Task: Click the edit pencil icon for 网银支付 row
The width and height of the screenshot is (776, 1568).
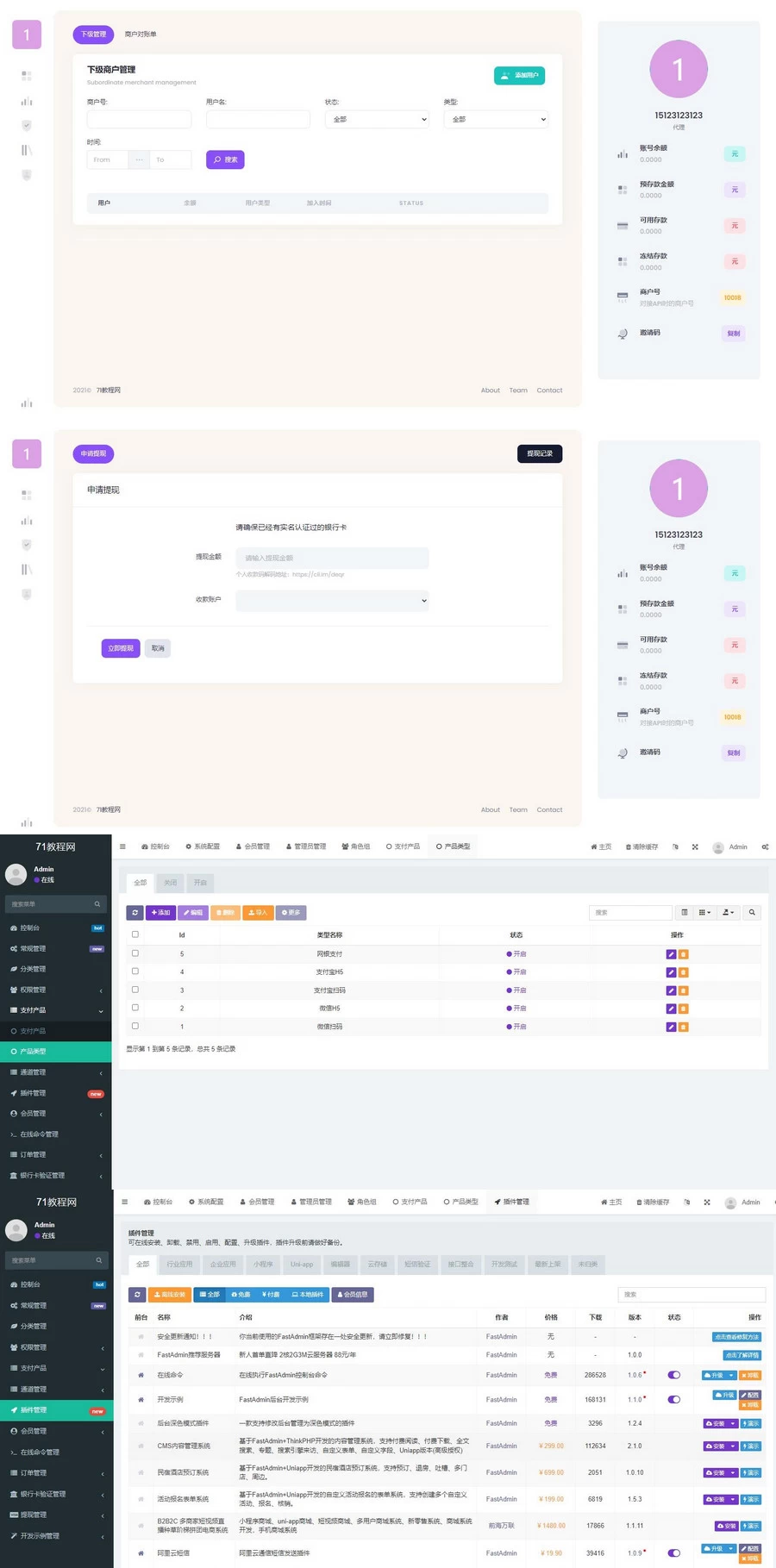Action: [x=671, y=954]
